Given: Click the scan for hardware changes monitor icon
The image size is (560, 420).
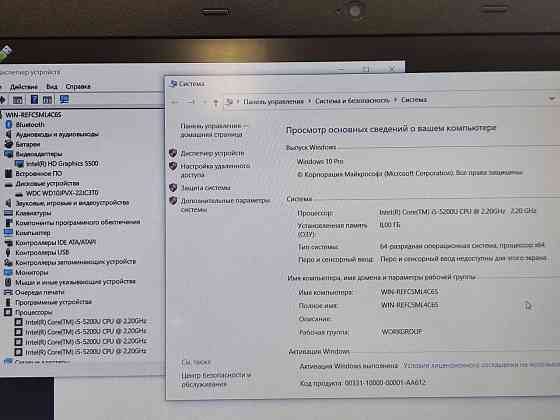Looking at the screenshot, I should (64, 99).
